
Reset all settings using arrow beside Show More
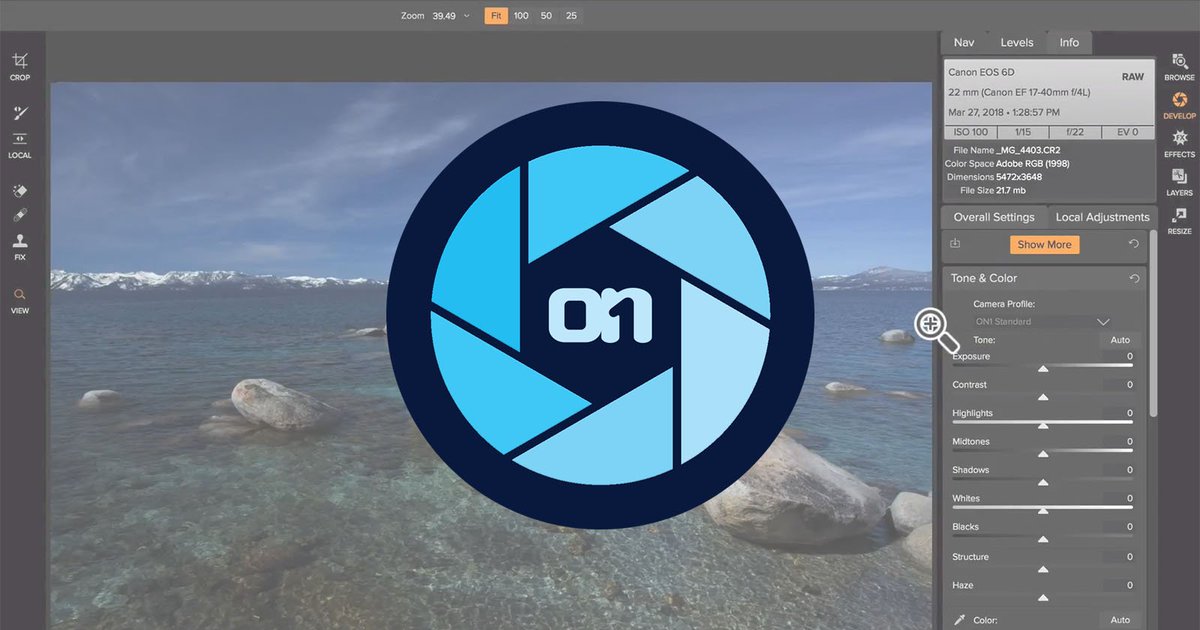pos(1133,244)
